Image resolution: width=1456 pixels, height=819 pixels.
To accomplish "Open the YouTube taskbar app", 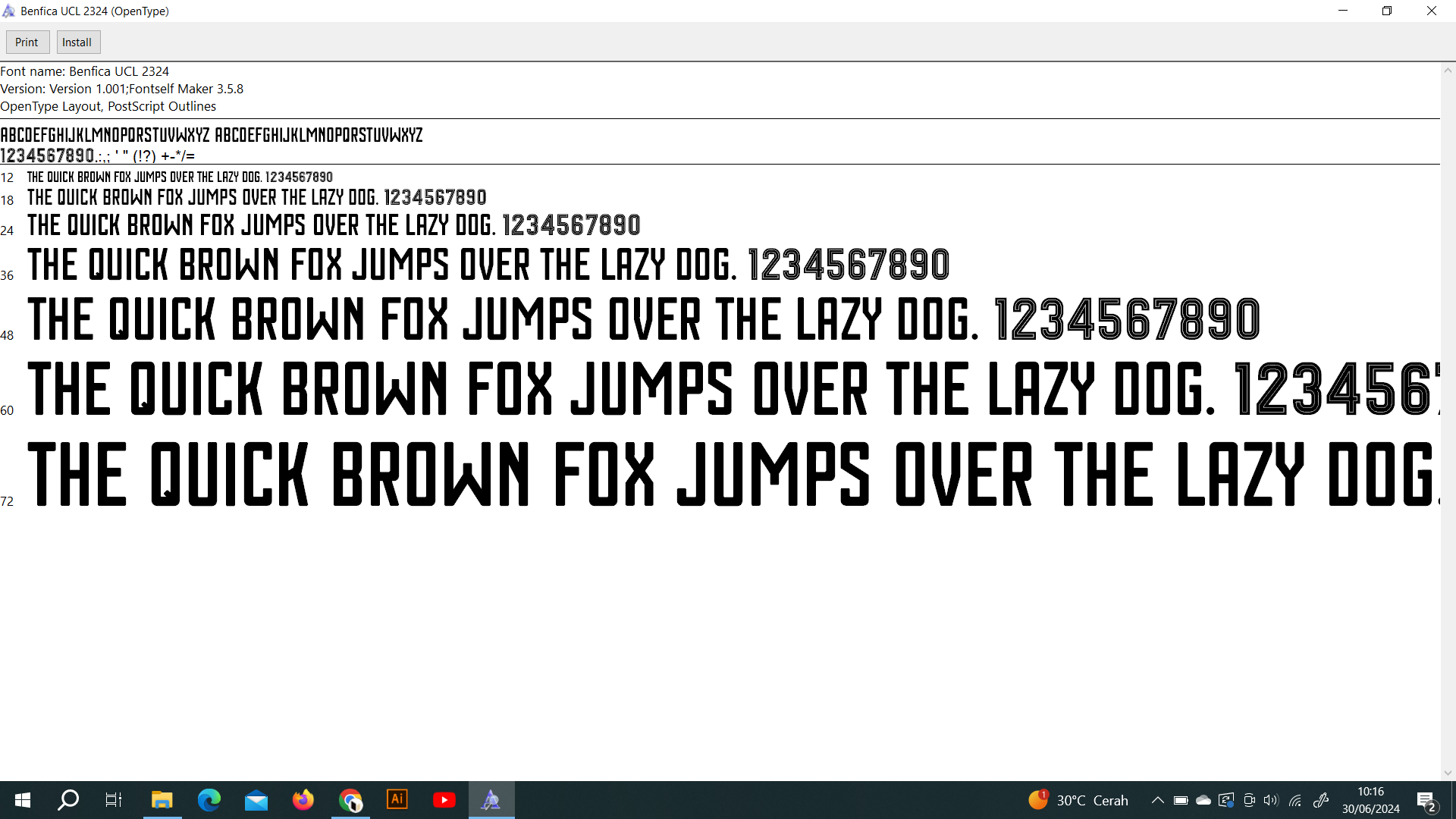I will click(444, 800).
